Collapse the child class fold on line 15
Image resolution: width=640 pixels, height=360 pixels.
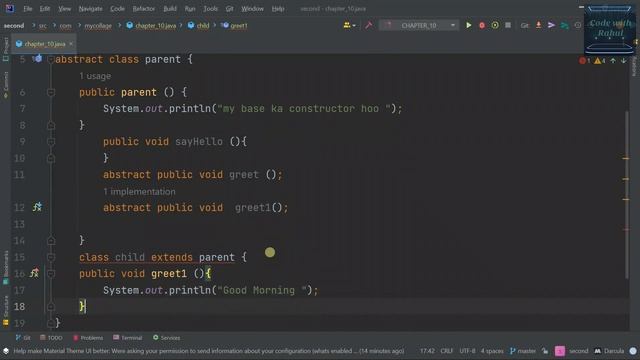[51, 258]
